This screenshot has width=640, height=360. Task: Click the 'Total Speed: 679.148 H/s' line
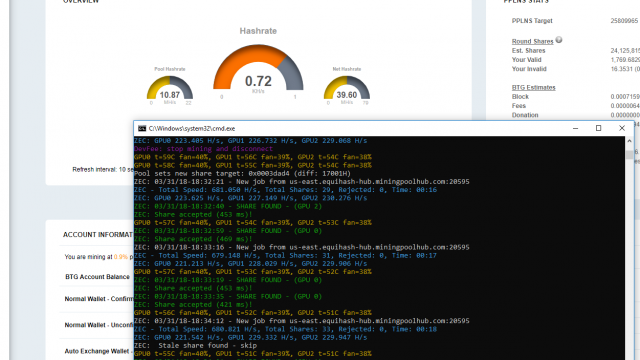click(x=285, y=256)
